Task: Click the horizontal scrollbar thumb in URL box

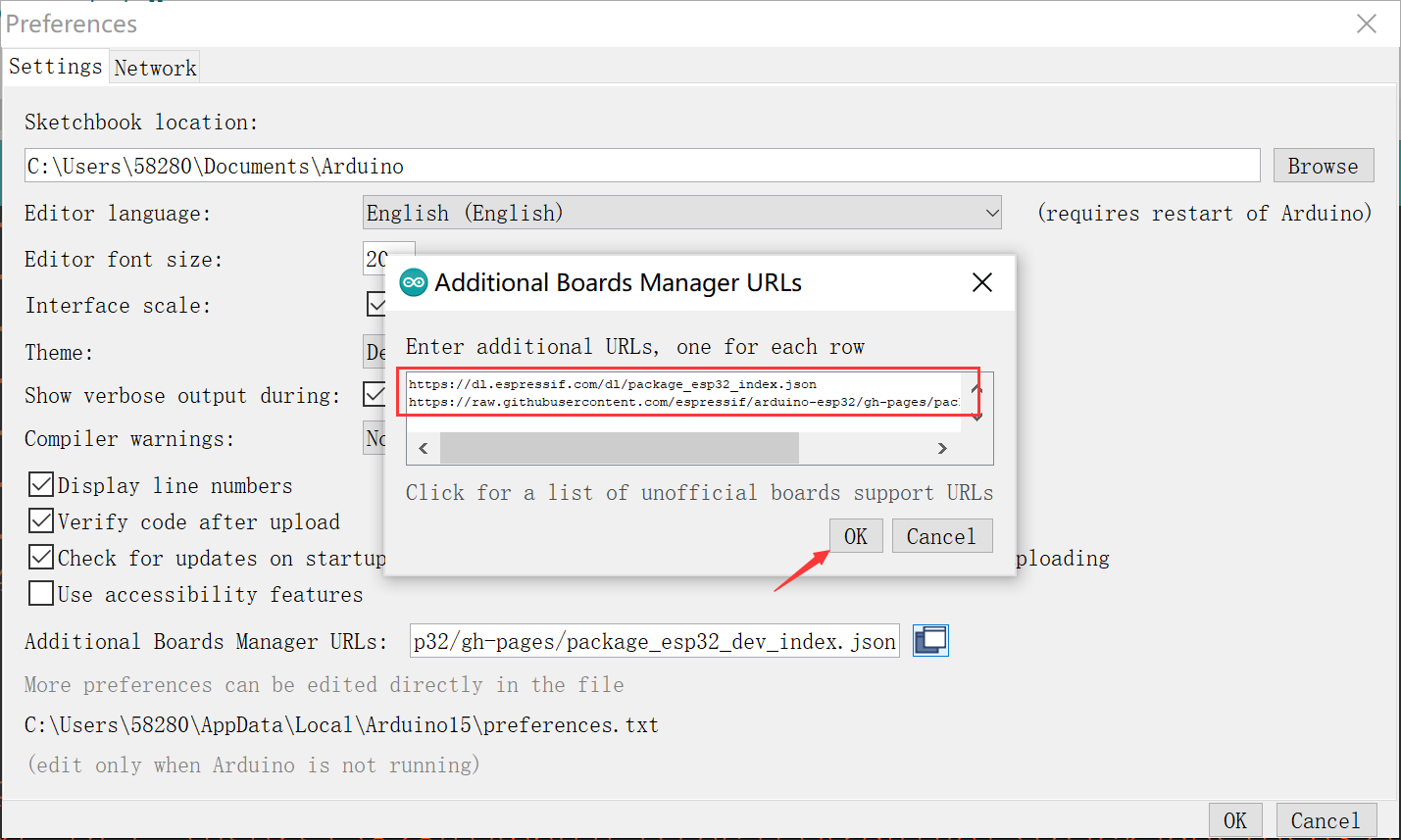Action: 620,448
